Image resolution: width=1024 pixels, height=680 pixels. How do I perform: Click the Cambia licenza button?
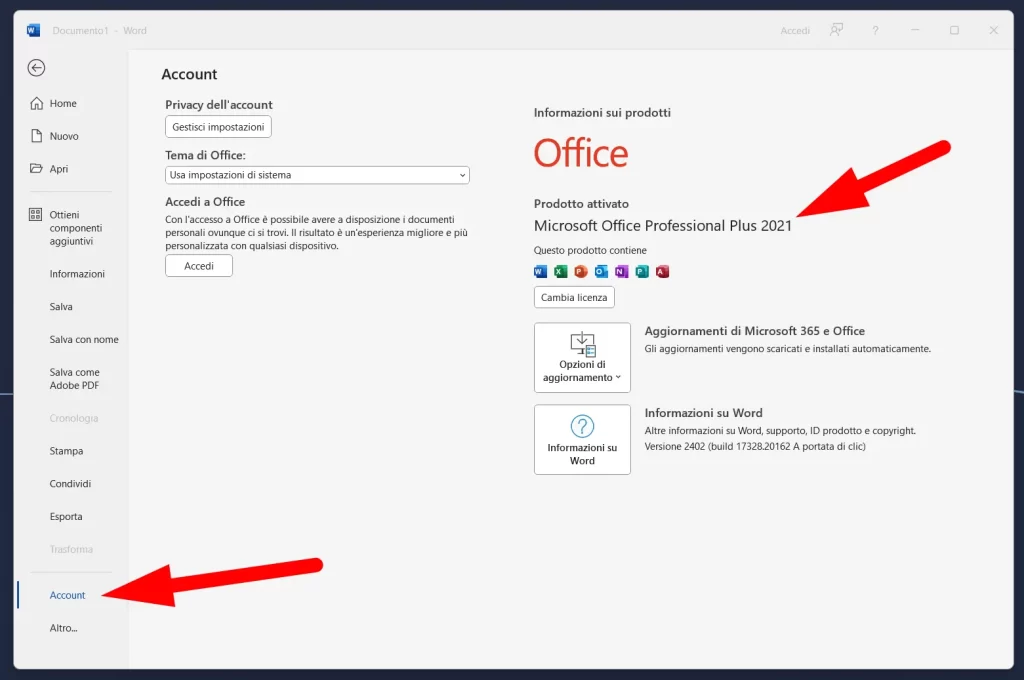tap(574, 297)
